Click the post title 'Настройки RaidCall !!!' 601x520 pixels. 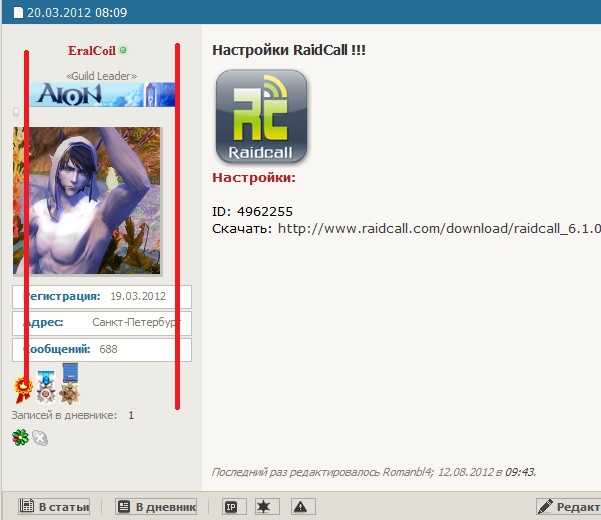(x=289, y=50)
